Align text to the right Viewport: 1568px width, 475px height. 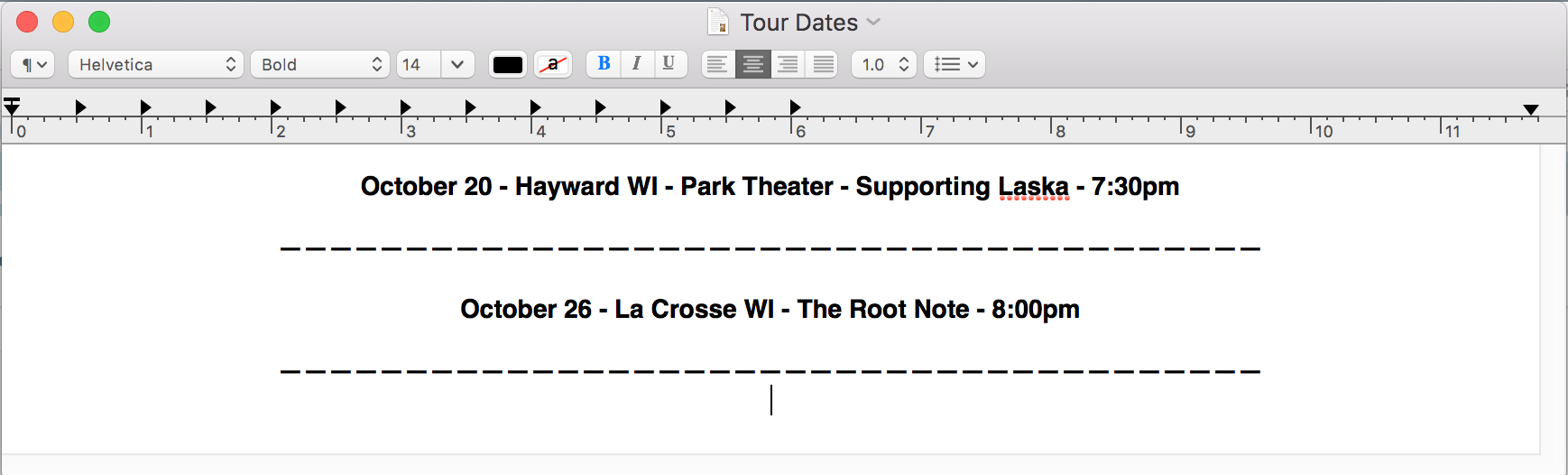point(789,64)
